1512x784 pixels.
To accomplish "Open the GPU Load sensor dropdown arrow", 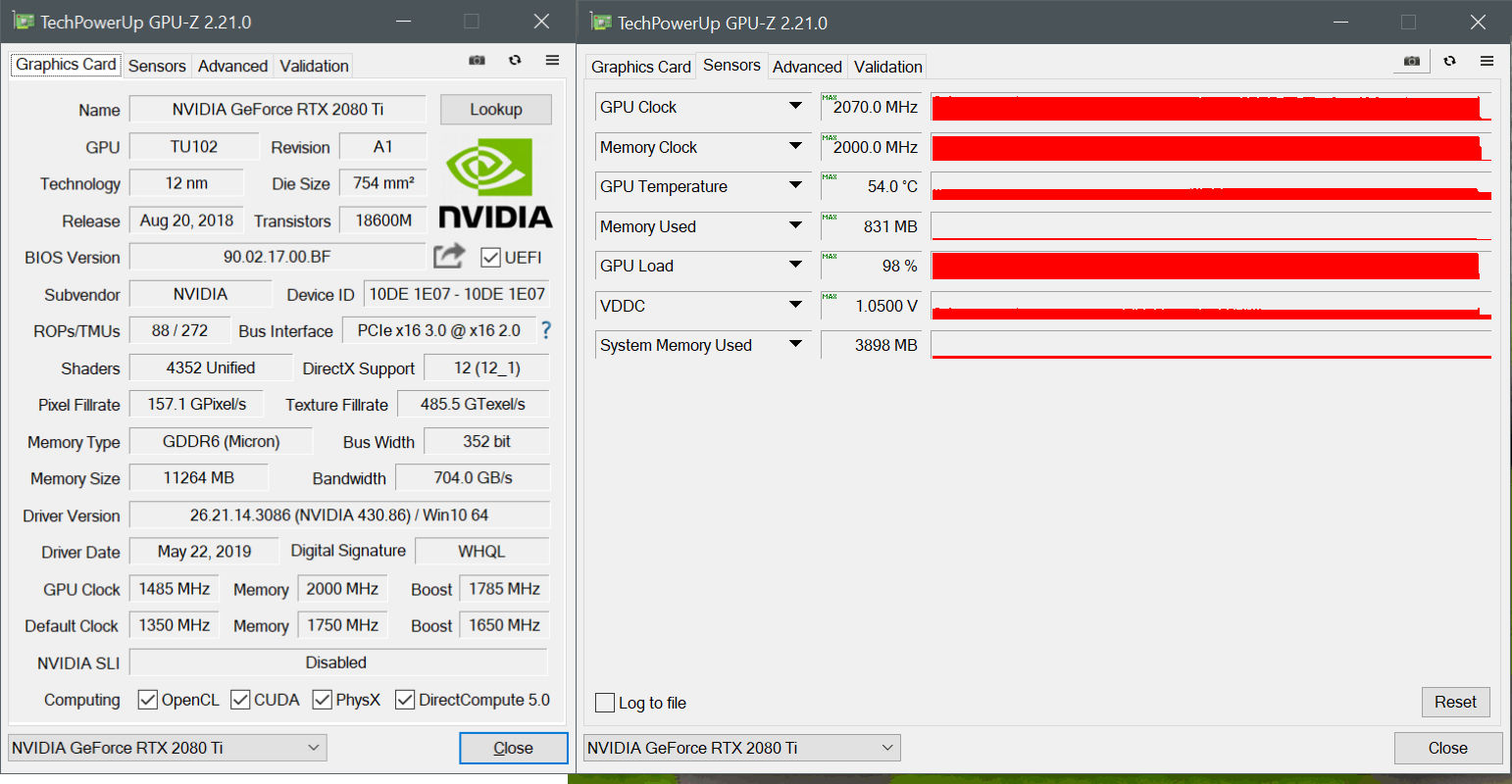I will (796, 265).
